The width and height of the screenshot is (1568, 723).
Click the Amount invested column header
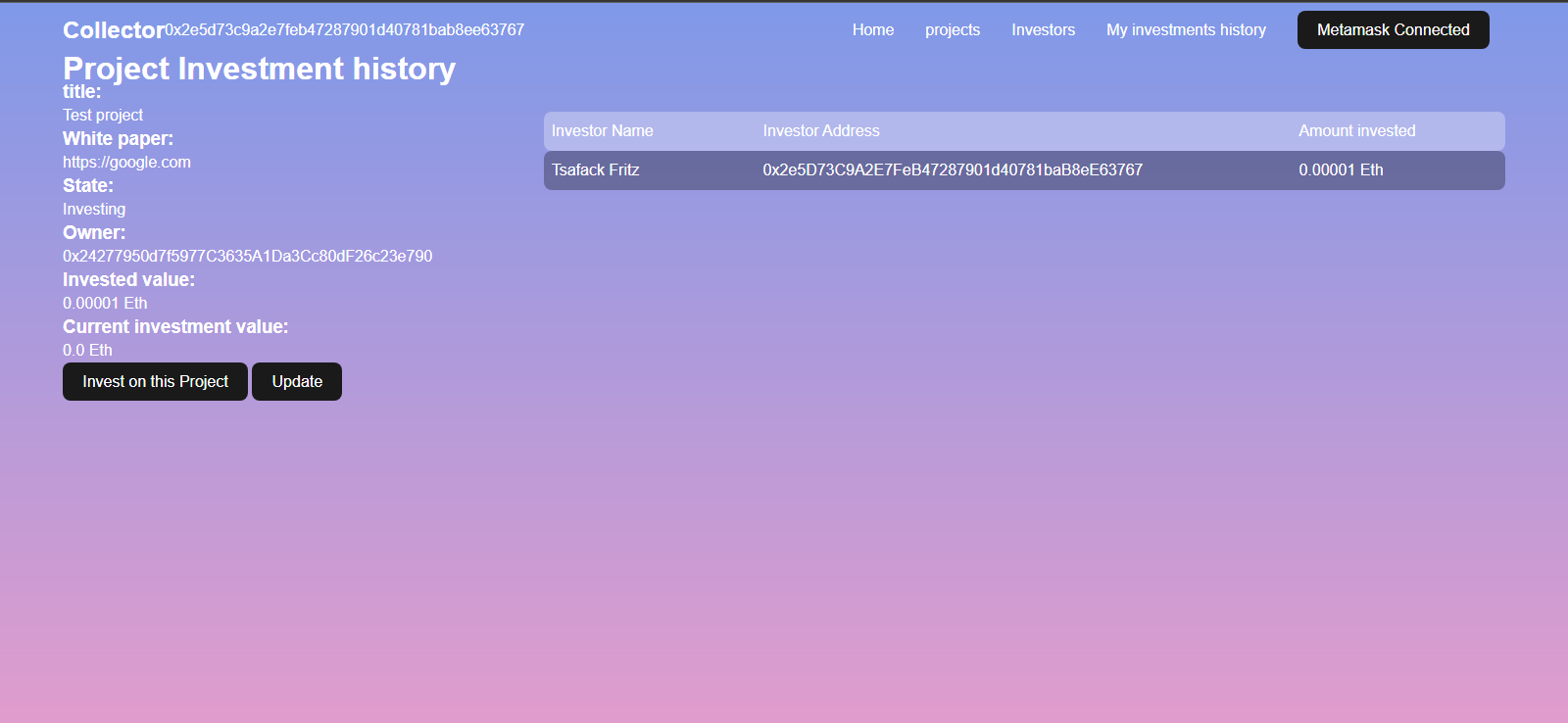[x=1356, y=131]
